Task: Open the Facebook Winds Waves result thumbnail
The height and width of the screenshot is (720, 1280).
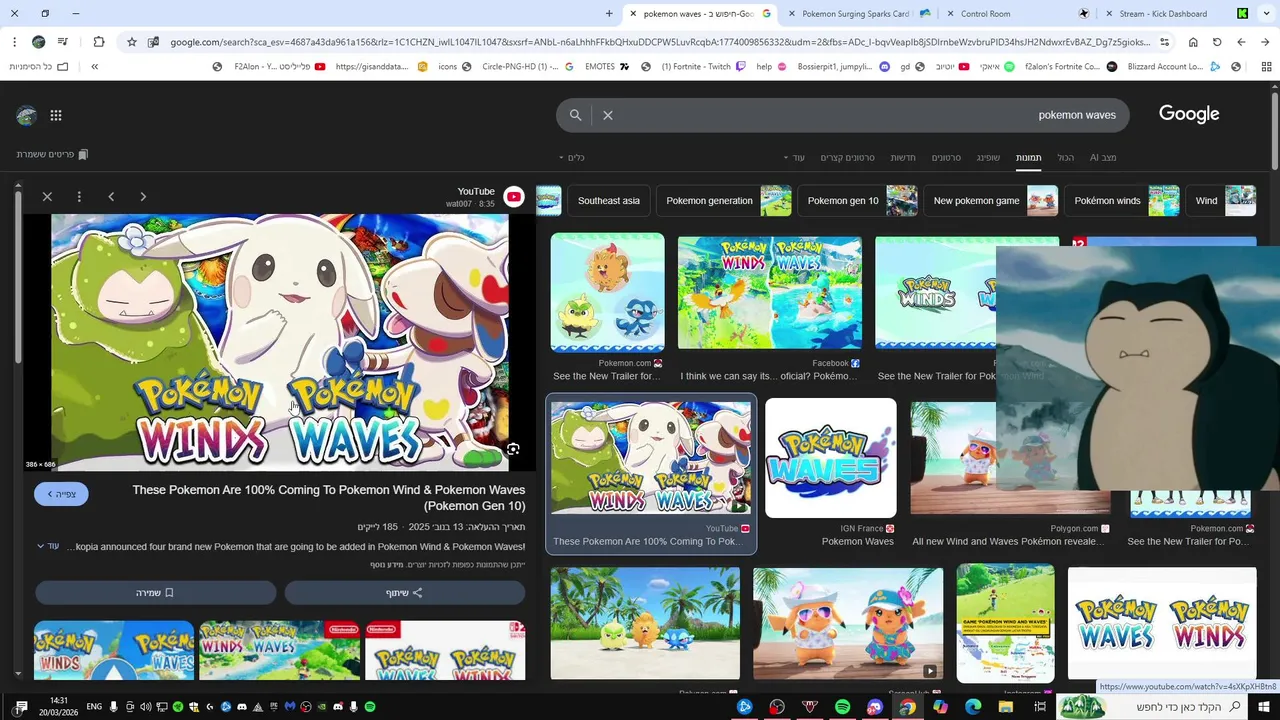Action: point(770,292)
